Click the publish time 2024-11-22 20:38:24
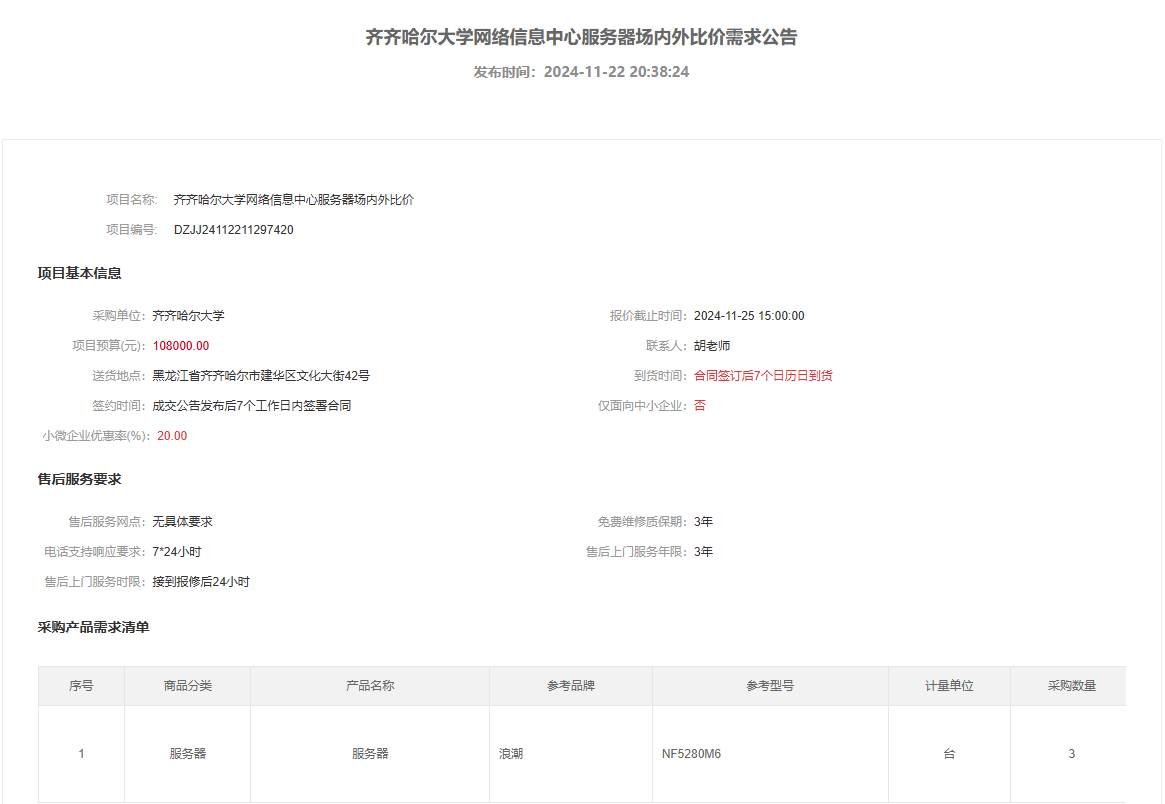1165x804 pixels. [x=616, y=72]
